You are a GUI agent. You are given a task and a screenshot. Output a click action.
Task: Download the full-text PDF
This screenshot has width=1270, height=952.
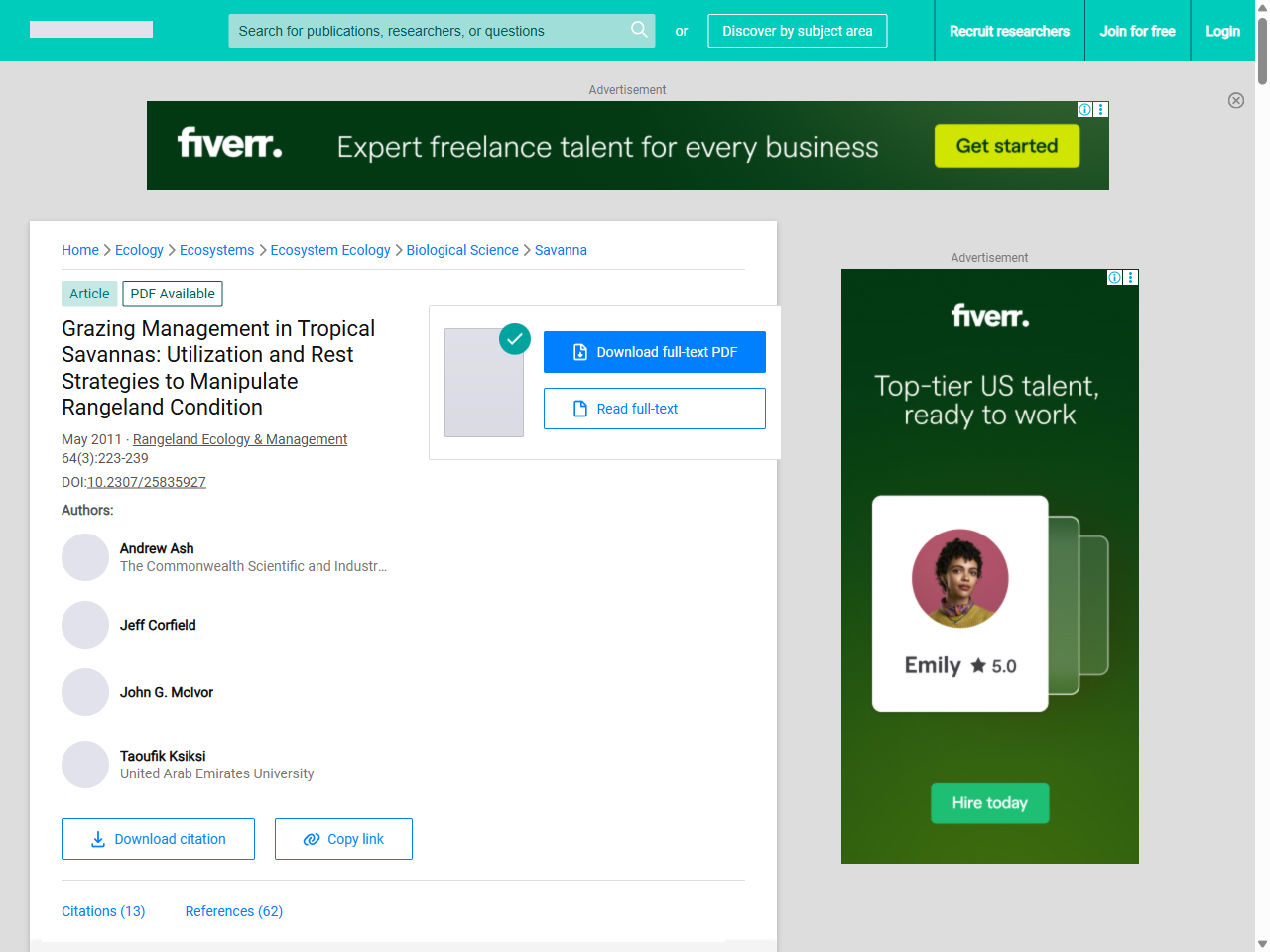coord(654,352)
